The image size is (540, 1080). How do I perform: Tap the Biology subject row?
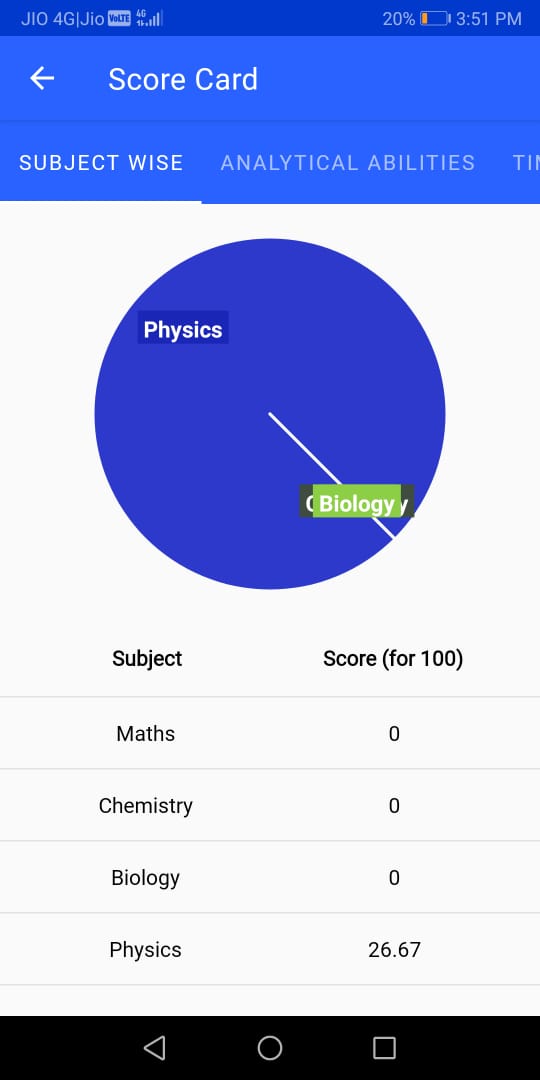pyautogui.click(x=270, y=878)
